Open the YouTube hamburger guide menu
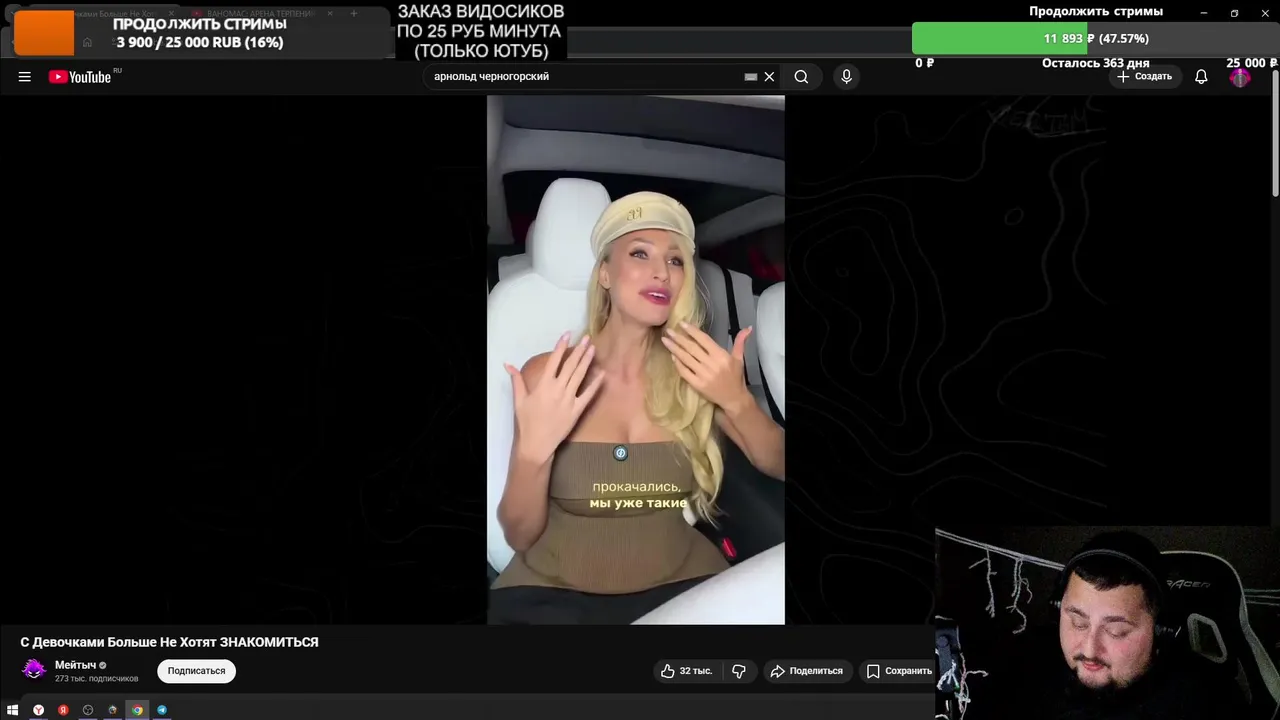The height and width of the screenshot is (720, 1280). tap(24, 77)
